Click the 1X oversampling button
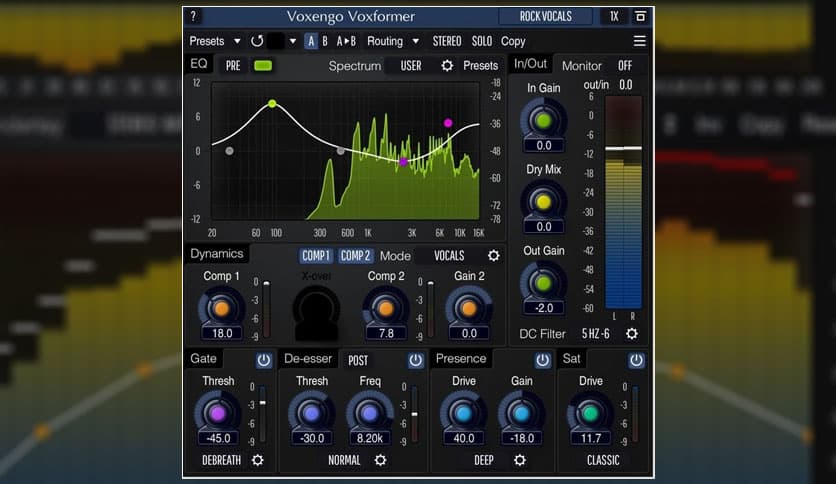 [x=614, y=17]
